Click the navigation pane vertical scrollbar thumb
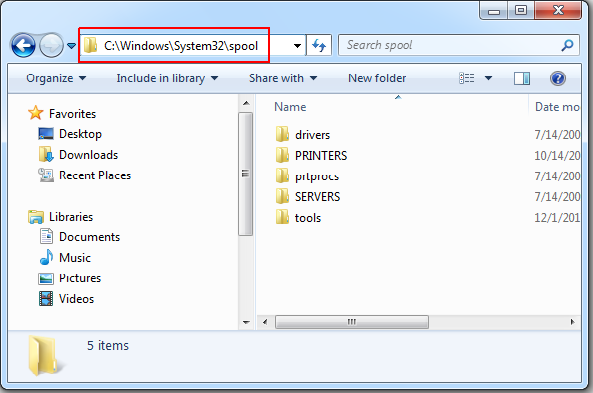This screenshot has height=393, width=593. pyautogui.click(x=246, y=174)
